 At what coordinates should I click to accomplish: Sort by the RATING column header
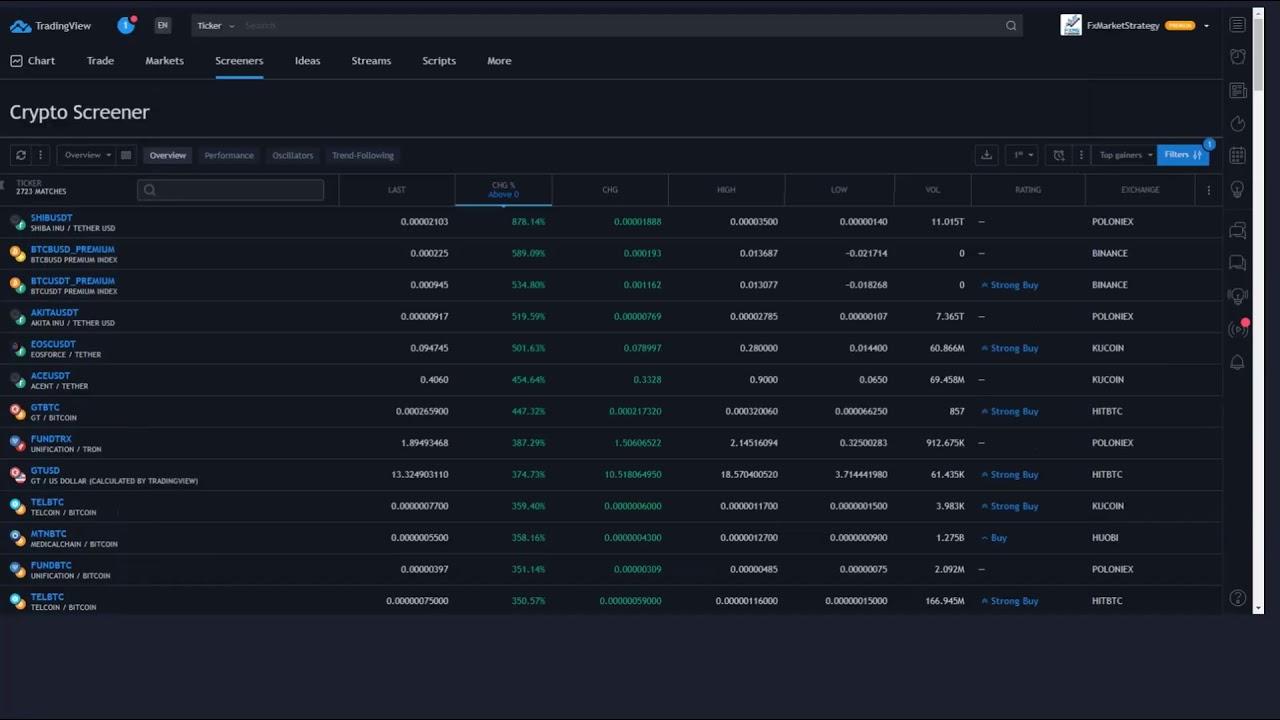pyautogui.click(x=1028, y=190)
